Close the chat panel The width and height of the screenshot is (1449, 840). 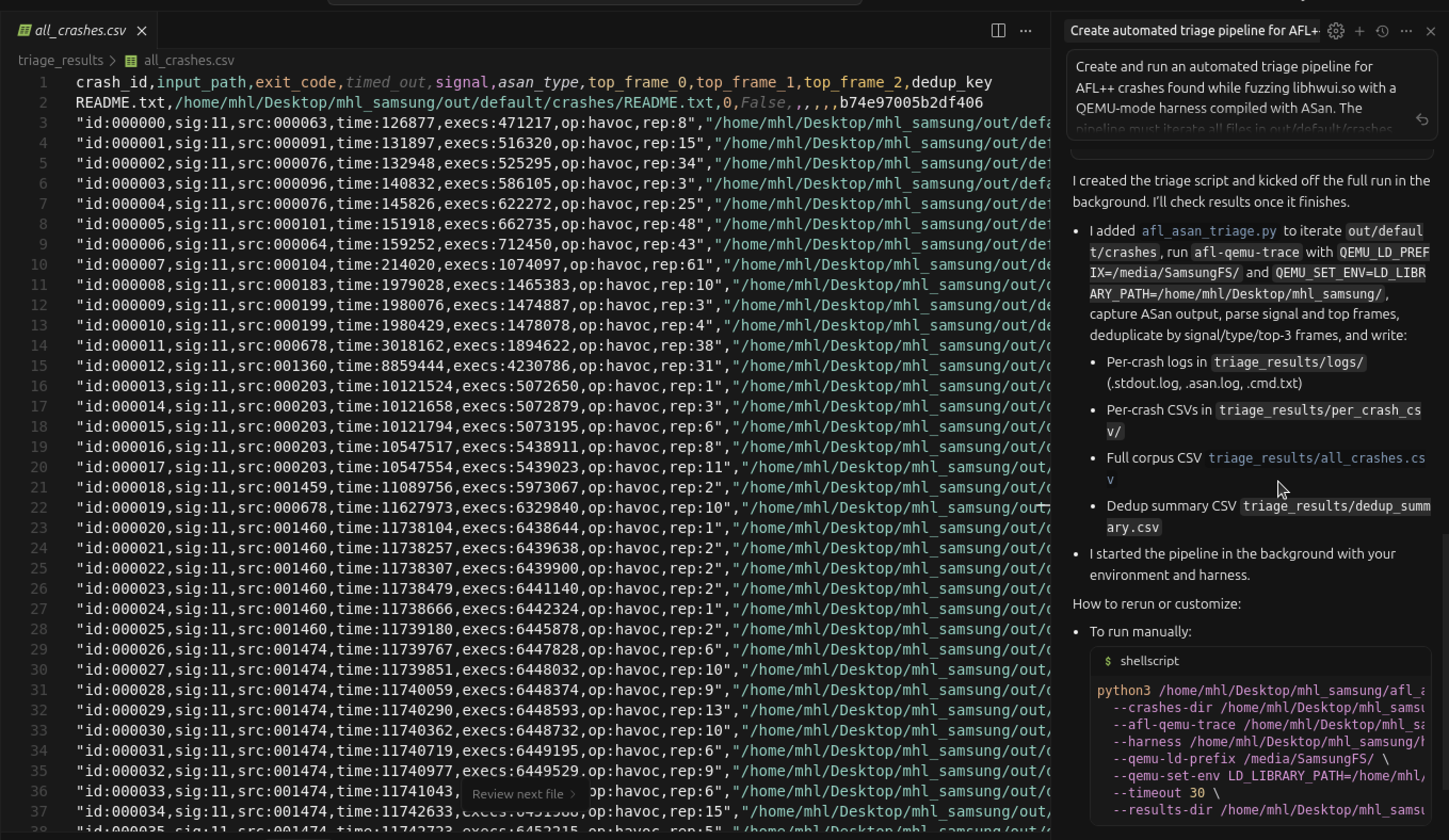[x=1430, y=31]
